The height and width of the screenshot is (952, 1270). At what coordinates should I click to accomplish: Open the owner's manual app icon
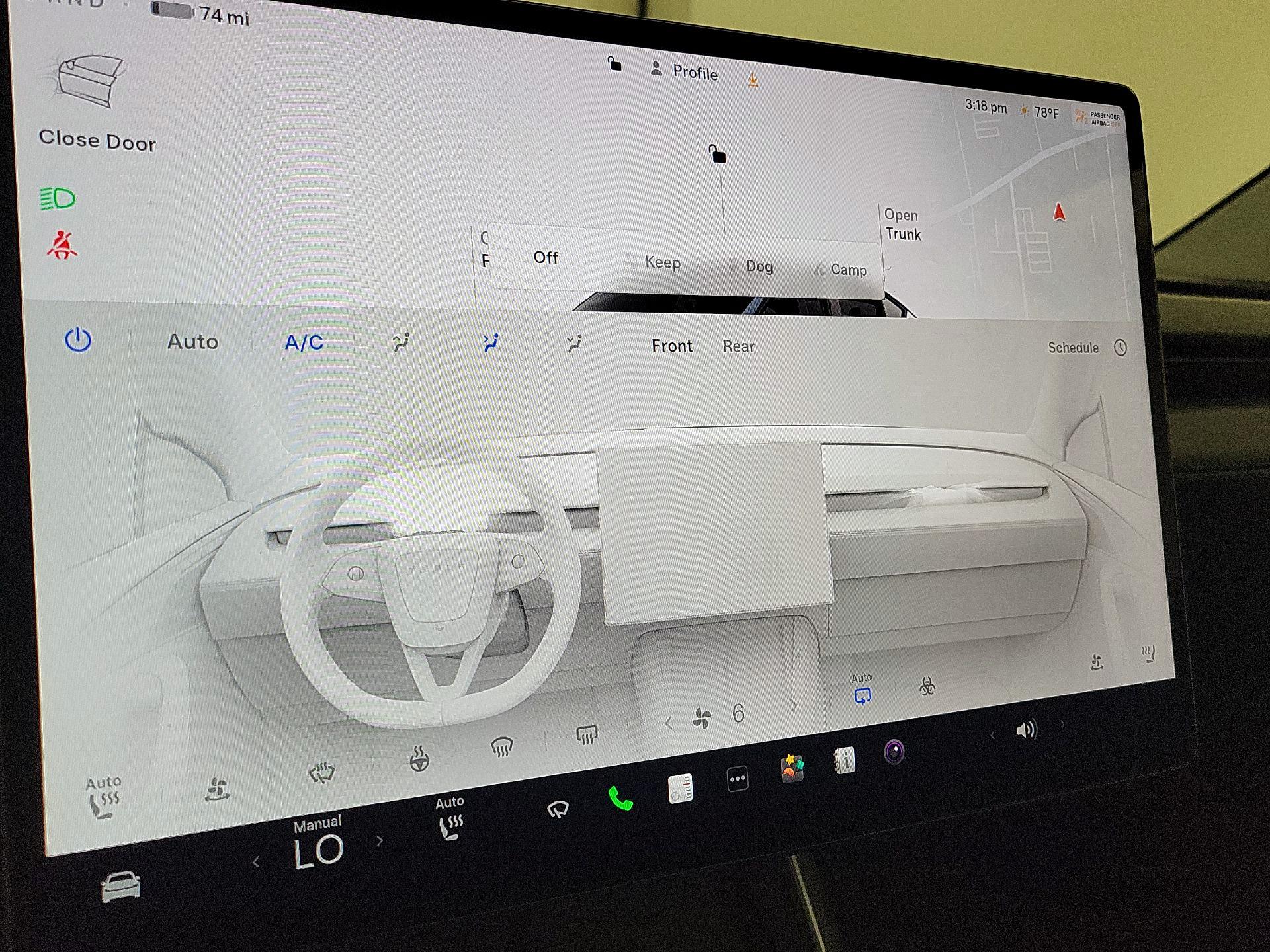(845, 760)
